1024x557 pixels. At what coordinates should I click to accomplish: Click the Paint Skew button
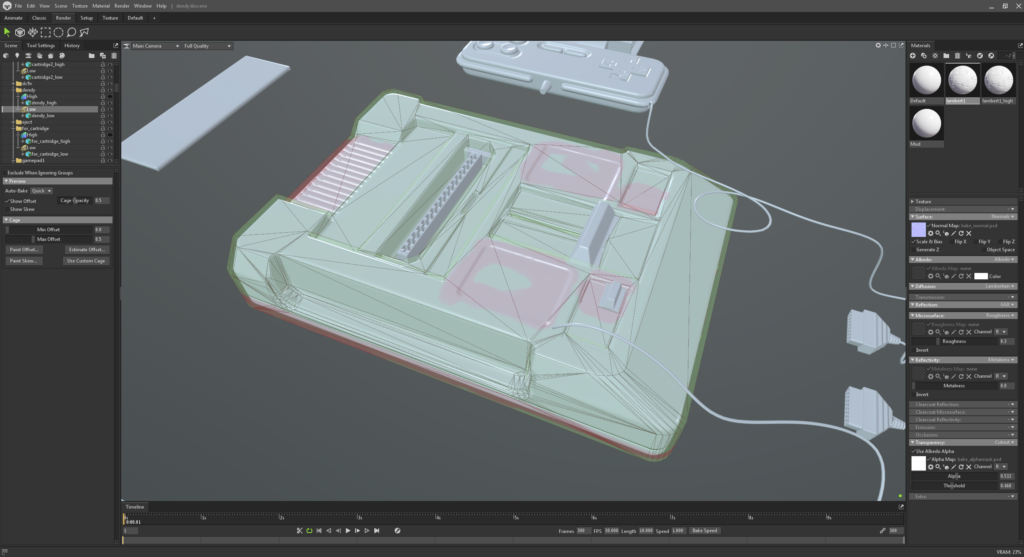(x=24, y=261)
